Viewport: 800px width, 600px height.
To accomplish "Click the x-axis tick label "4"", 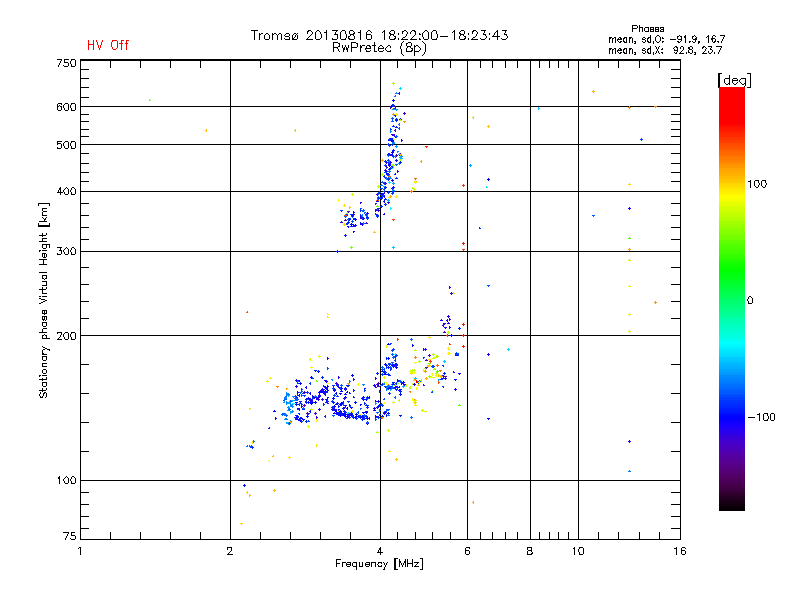I will pos(380,551).
